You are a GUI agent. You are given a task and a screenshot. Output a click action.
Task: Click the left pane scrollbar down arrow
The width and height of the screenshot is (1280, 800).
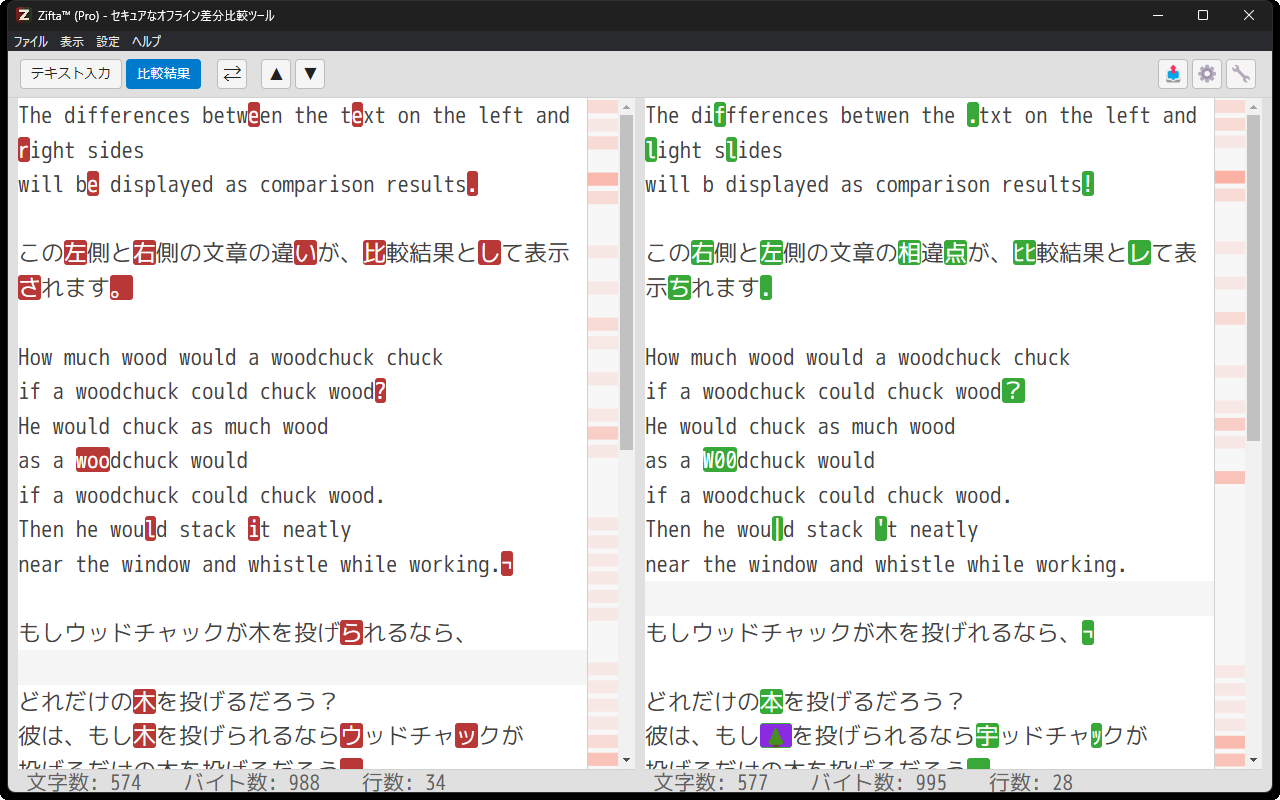coord(627,760)
